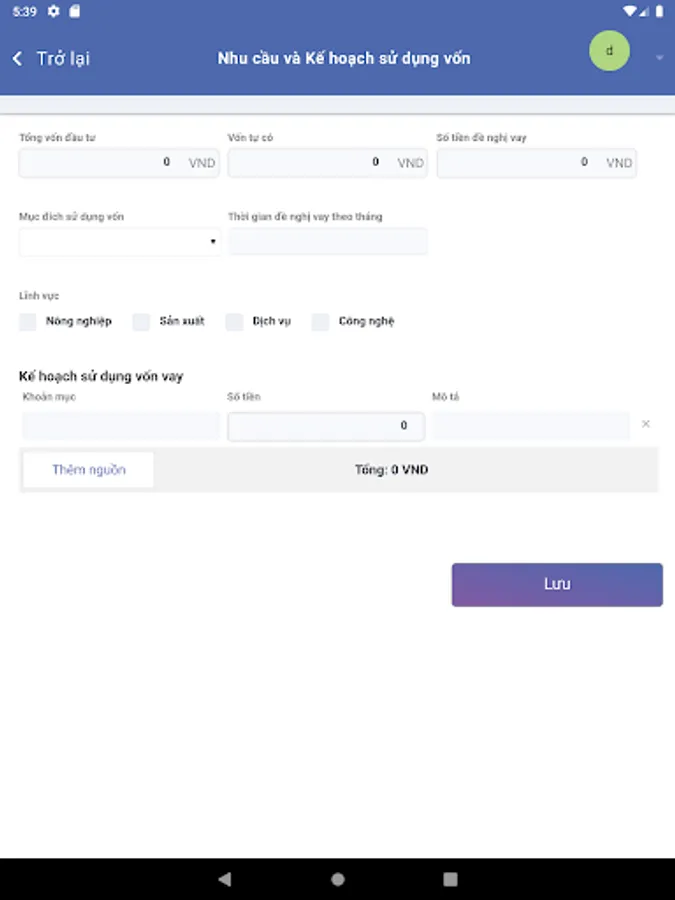This screenshot has height=900, width=675.
Task: Open the Mục đích sử dụng vốn dropdown
Action: (119, 242)
